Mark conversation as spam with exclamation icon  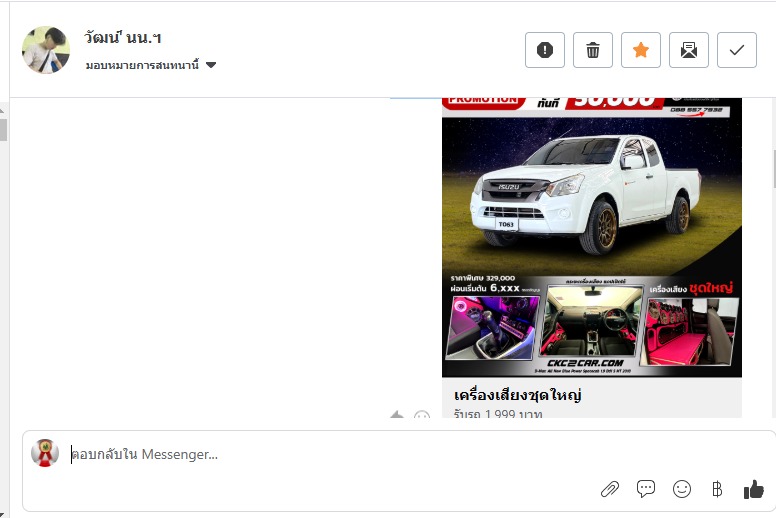click(x=545, y=50)
